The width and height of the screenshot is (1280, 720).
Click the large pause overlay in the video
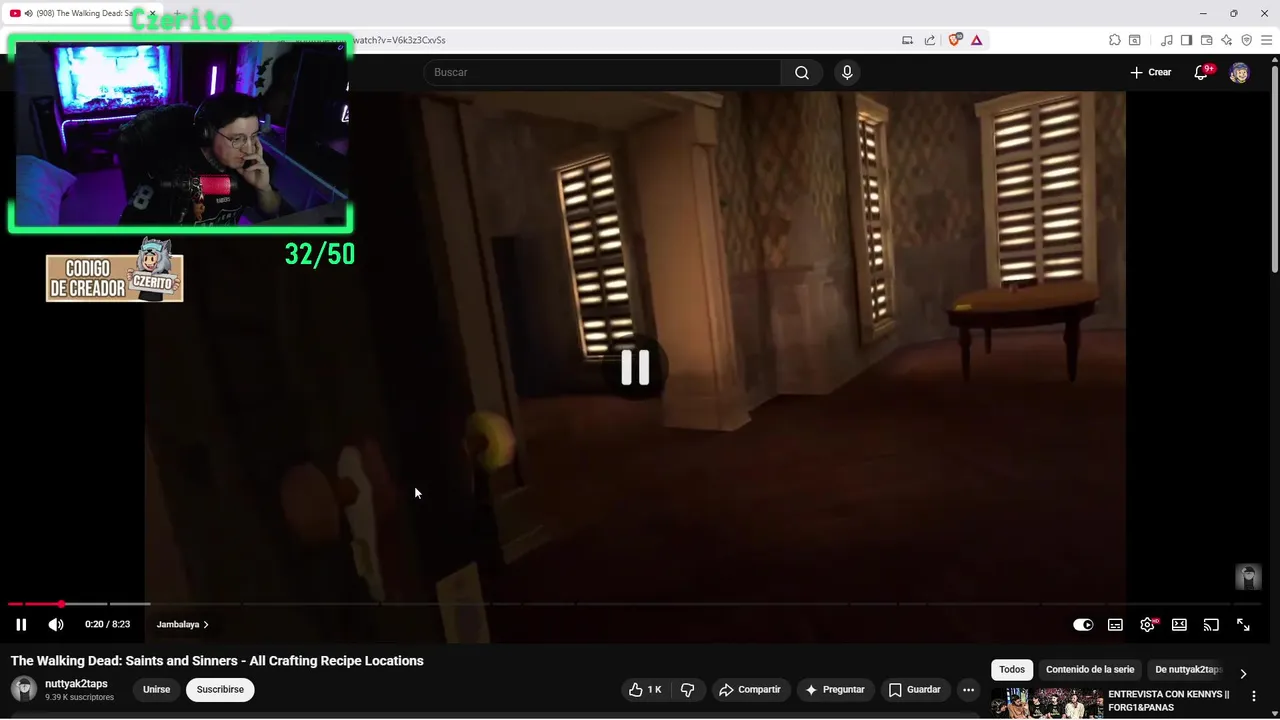click(635, 367)
